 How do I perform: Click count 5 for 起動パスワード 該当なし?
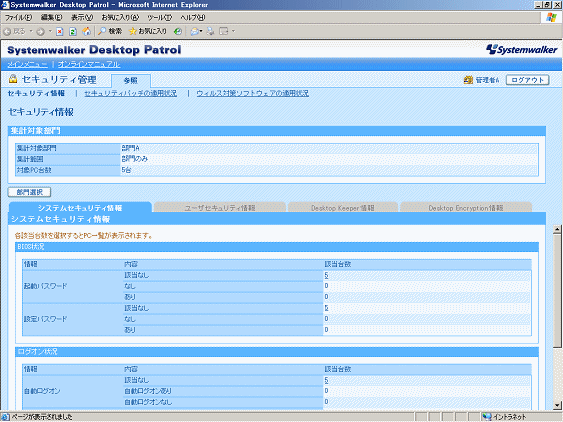click(x=326, y=275)
